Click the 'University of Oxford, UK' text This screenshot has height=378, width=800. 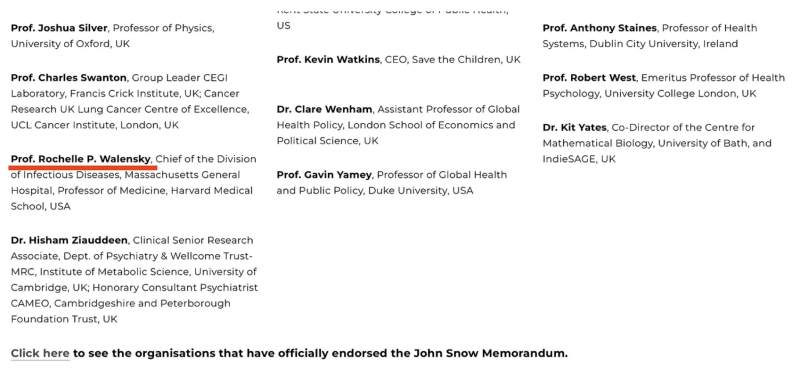(x=70, y=44)
